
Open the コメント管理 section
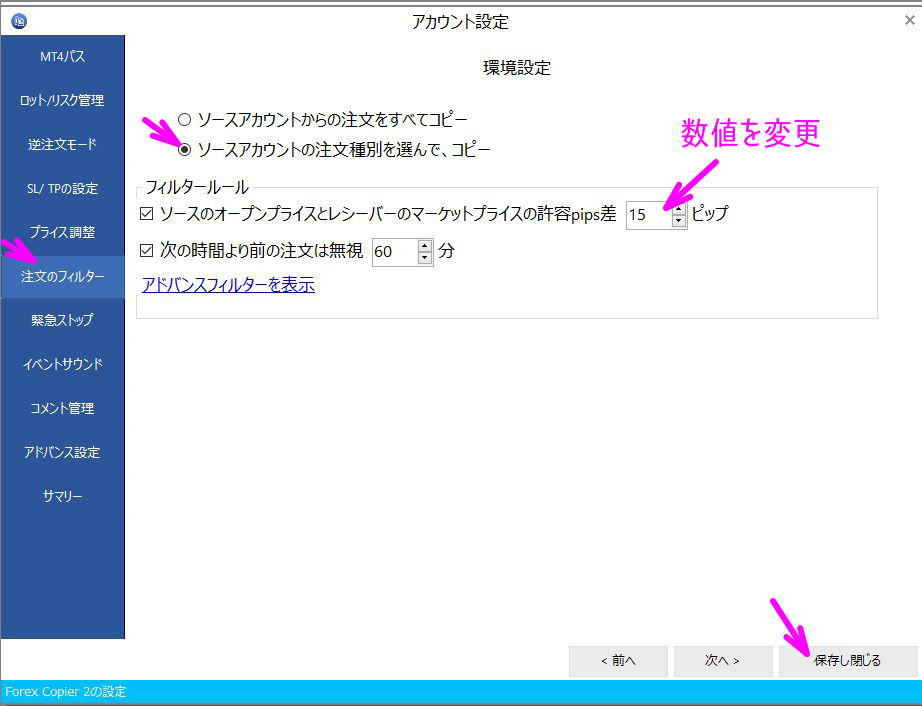tap(62, 408)
